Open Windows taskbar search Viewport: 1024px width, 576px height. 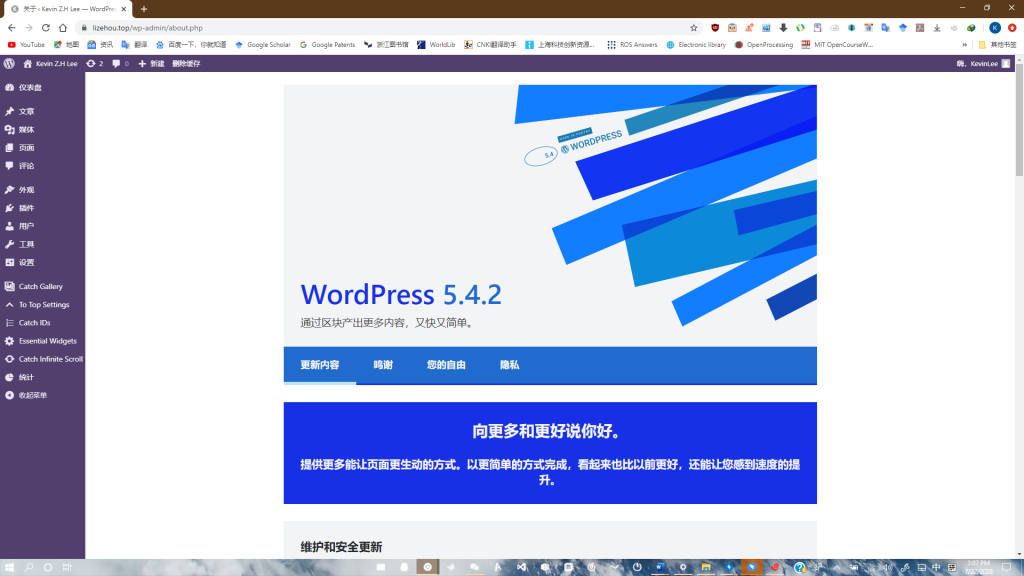pyautogui.click(x=29, y=568)
